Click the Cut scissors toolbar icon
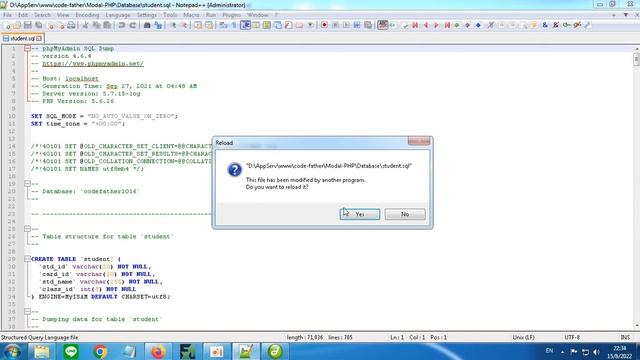640x360 pixels. tap(86, 25)
